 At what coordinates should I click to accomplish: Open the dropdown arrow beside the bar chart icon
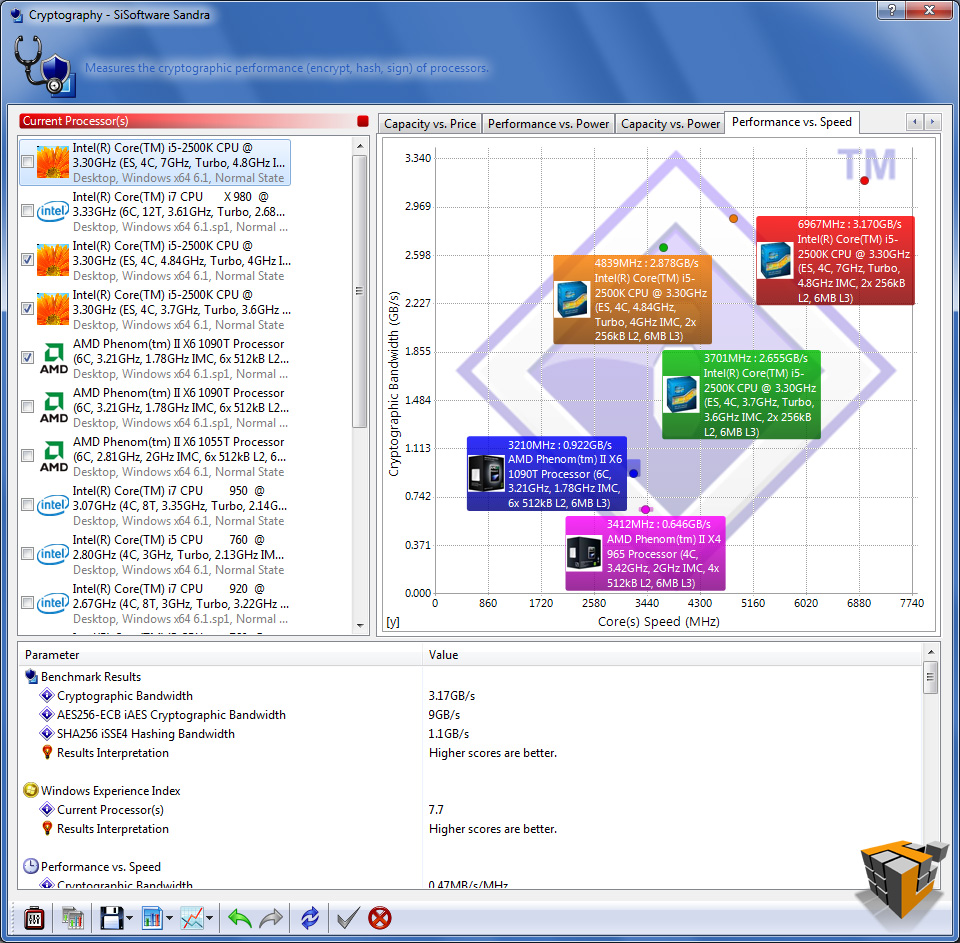(x=169, y=918)
